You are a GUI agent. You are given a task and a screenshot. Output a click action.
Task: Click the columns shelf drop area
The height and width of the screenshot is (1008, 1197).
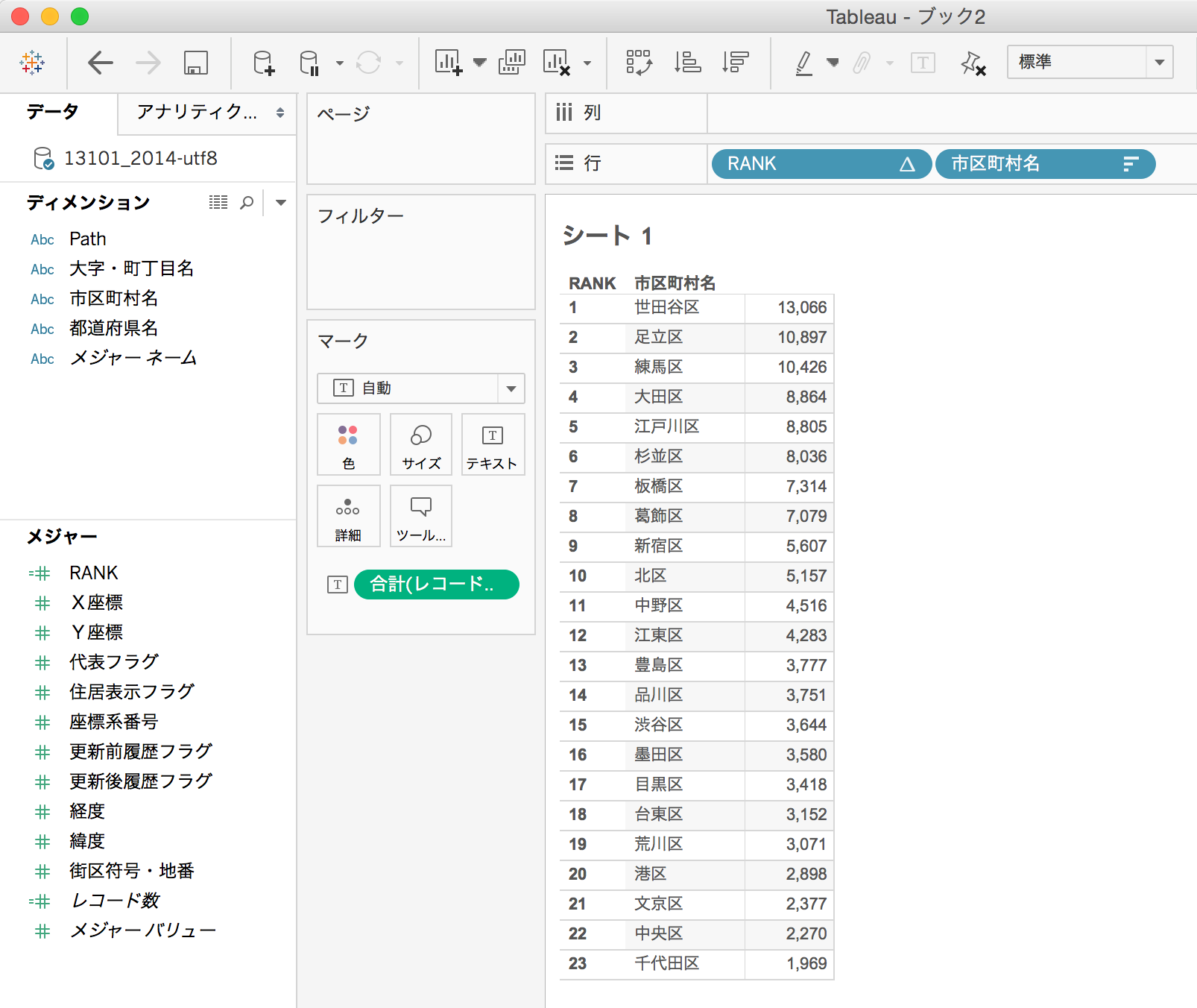(952, 113)
